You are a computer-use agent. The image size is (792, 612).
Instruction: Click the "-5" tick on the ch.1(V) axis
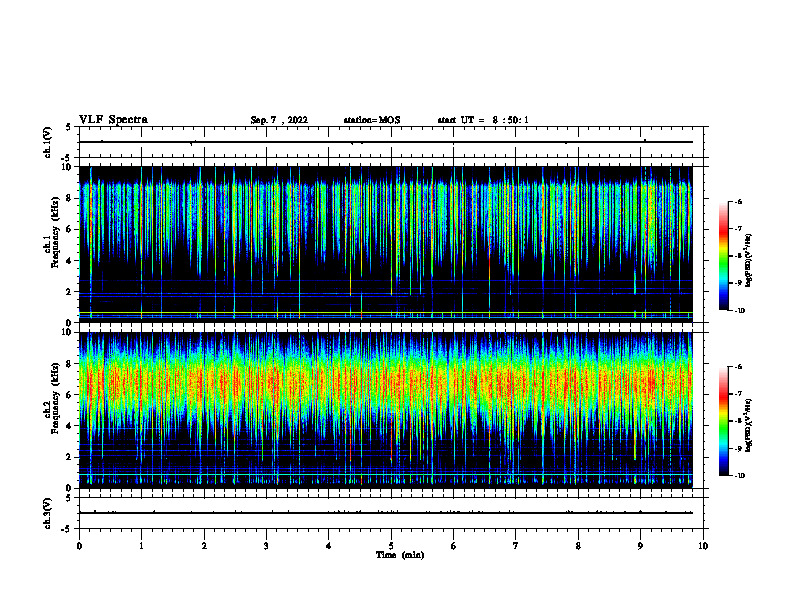coord(67,158)
